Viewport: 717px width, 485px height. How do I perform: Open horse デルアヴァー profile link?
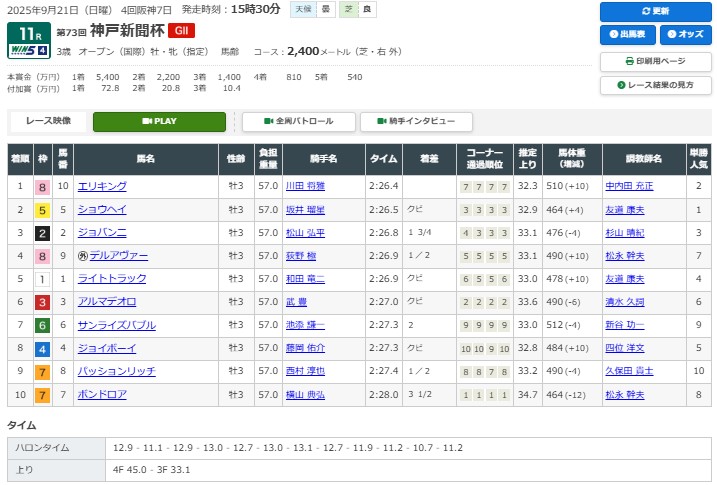(x=118, y=256)
